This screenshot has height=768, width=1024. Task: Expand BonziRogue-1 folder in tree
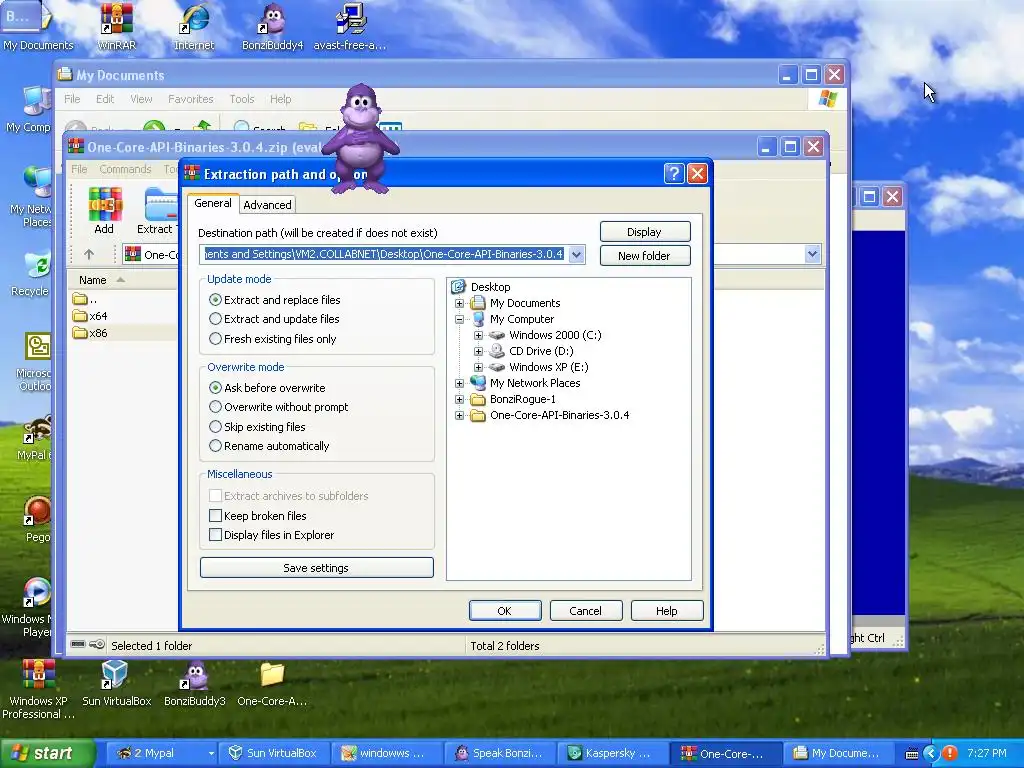(459, 399)
